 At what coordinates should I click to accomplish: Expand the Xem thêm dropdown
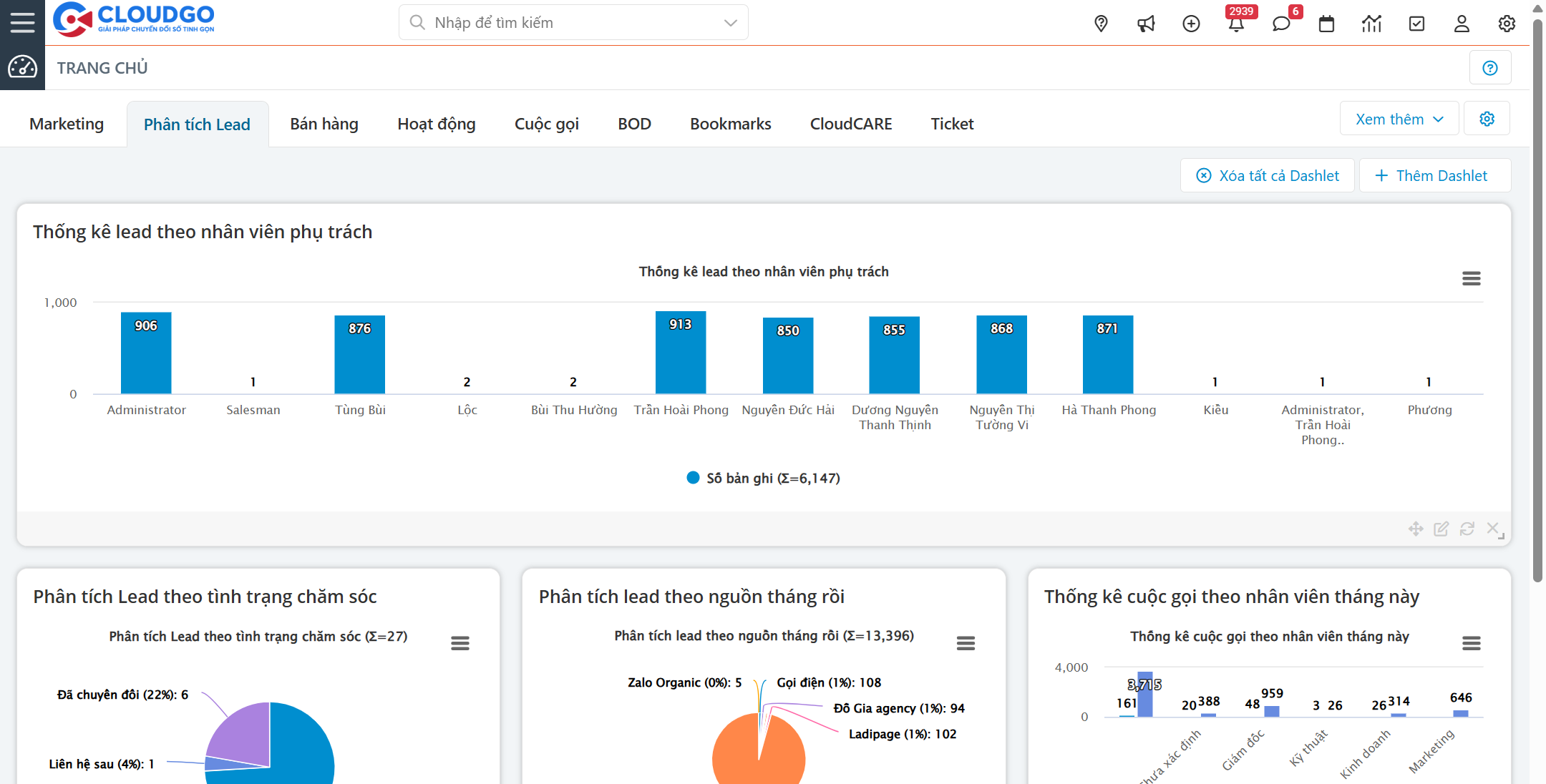pos(1399,119)
